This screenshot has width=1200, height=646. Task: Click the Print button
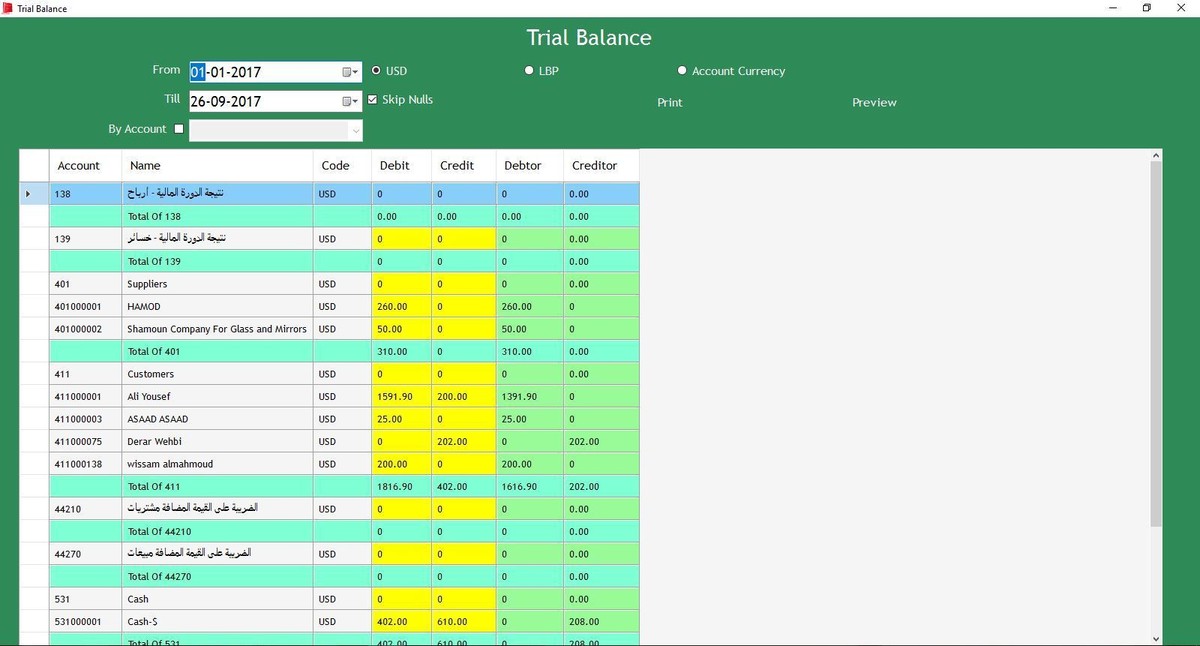(670, 102)
